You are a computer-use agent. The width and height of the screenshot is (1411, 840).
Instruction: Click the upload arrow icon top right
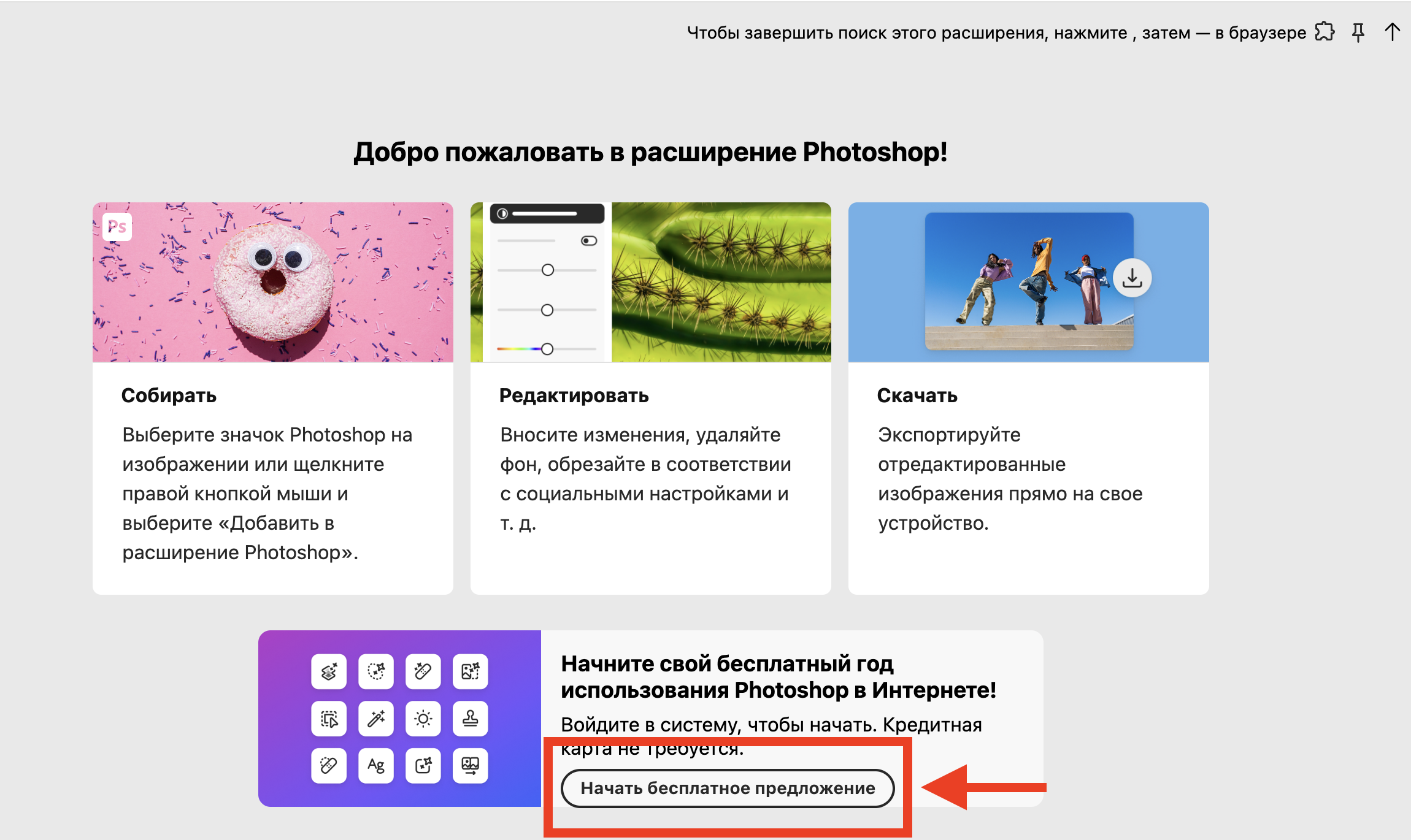click(1392, 32)
